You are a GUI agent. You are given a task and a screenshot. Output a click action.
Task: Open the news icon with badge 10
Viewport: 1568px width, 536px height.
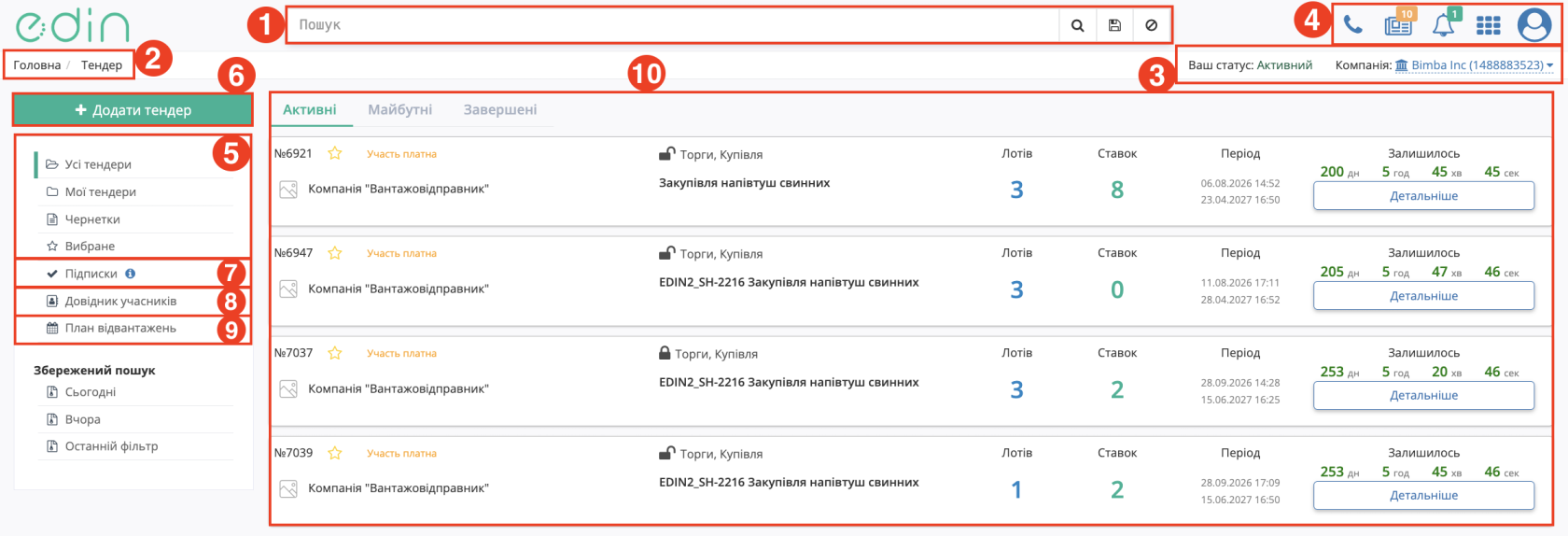click(x=1398, y=24)
